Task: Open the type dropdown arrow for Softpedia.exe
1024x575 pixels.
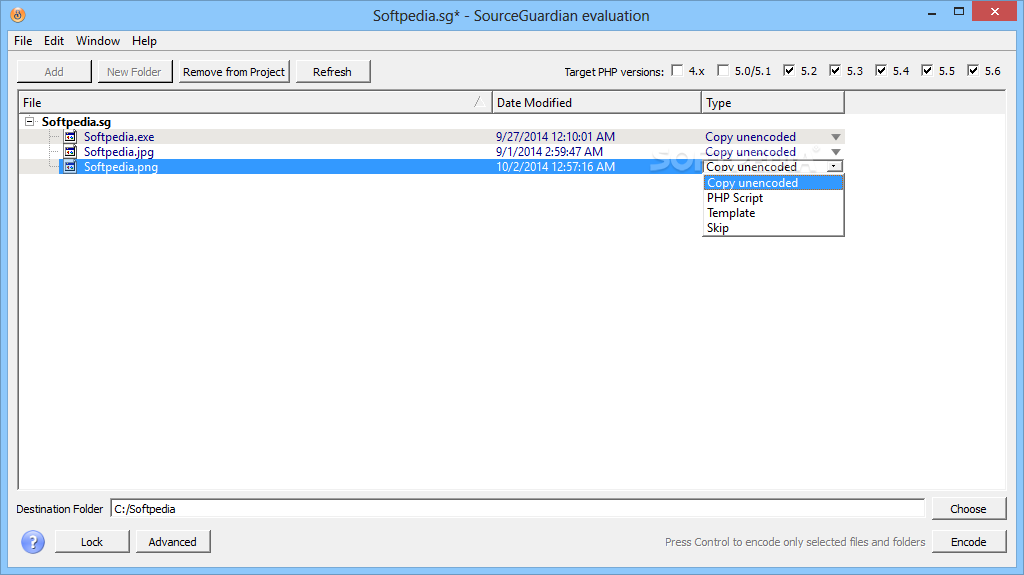Action: point(835,137)
